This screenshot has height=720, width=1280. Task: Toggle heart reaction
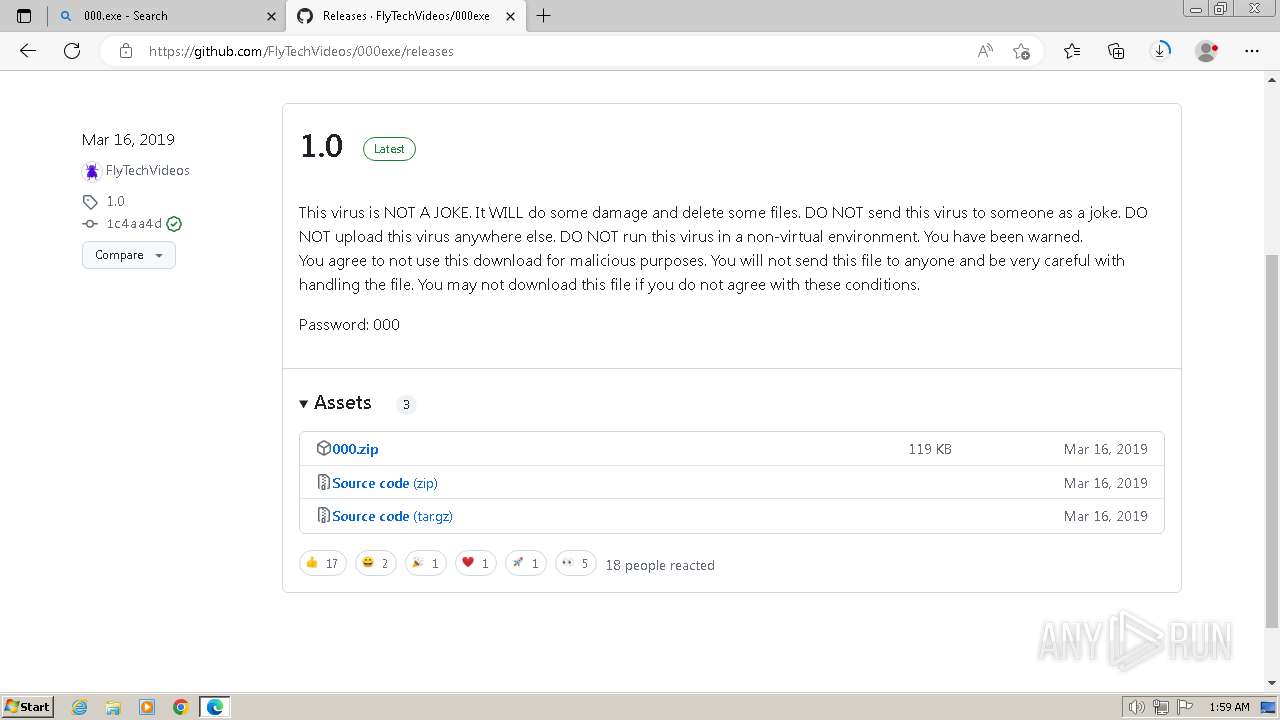[x=476, y=563]
